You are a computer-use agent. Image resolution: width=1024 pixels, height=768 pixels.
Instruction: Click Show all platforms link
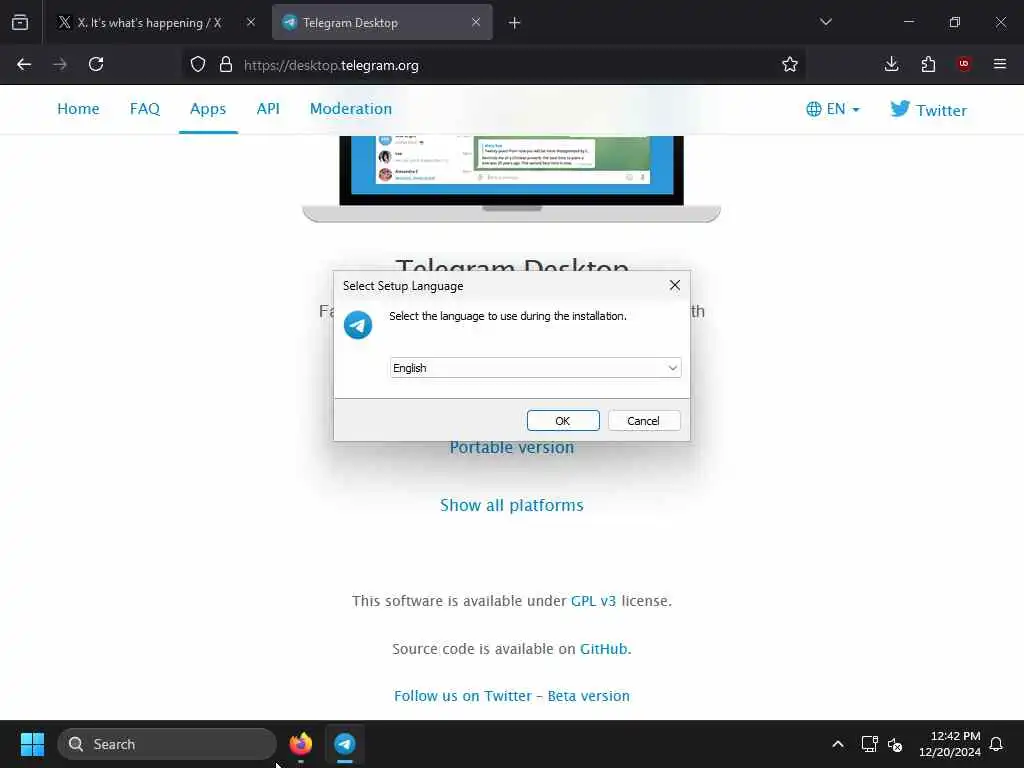[512, 505]
